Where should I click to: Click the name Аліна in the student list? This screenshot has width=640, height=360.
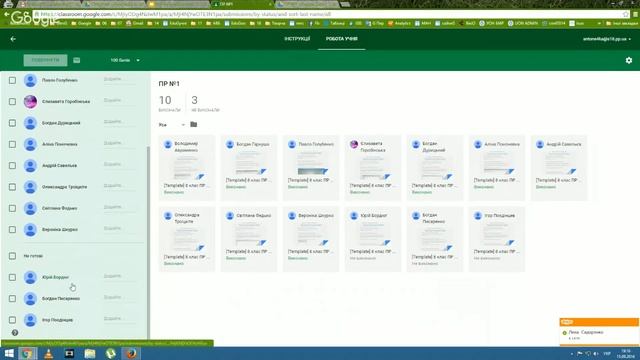click(60, 144)
